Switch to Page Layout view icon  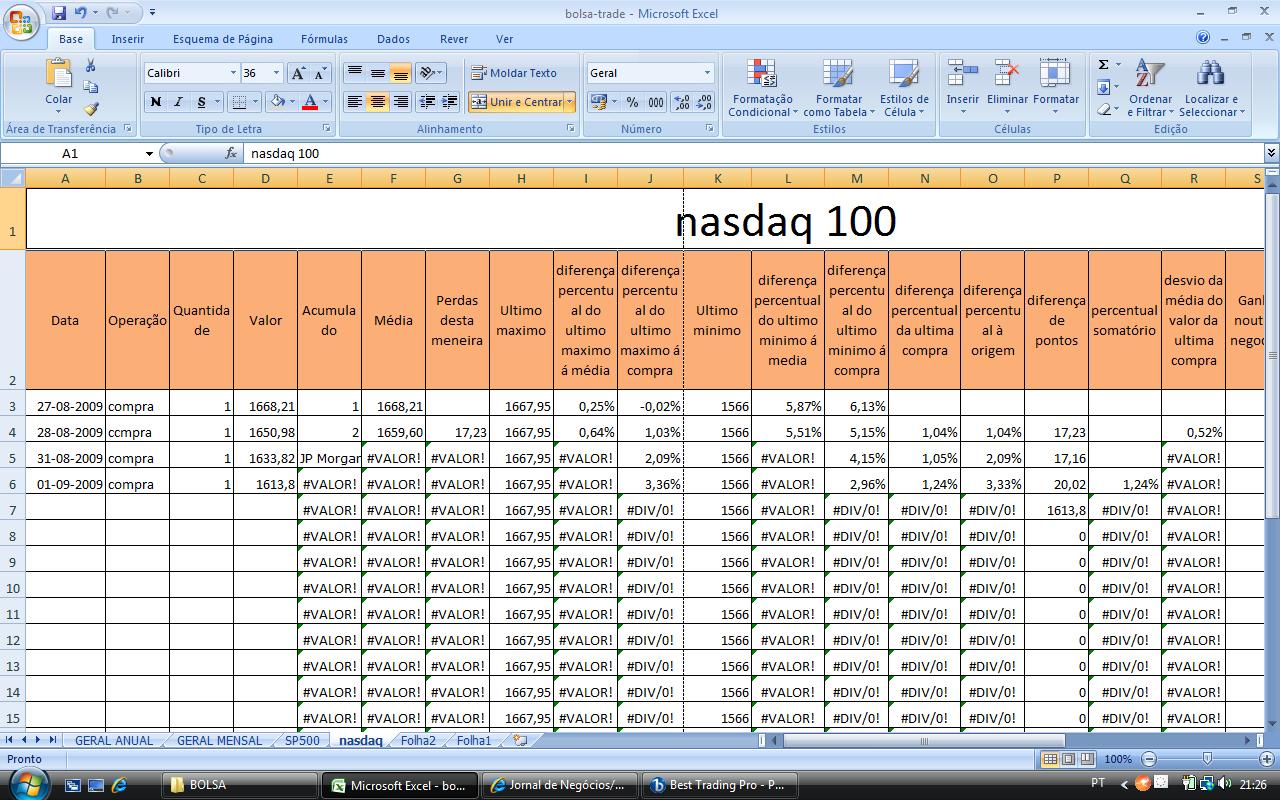(1068, 759)
